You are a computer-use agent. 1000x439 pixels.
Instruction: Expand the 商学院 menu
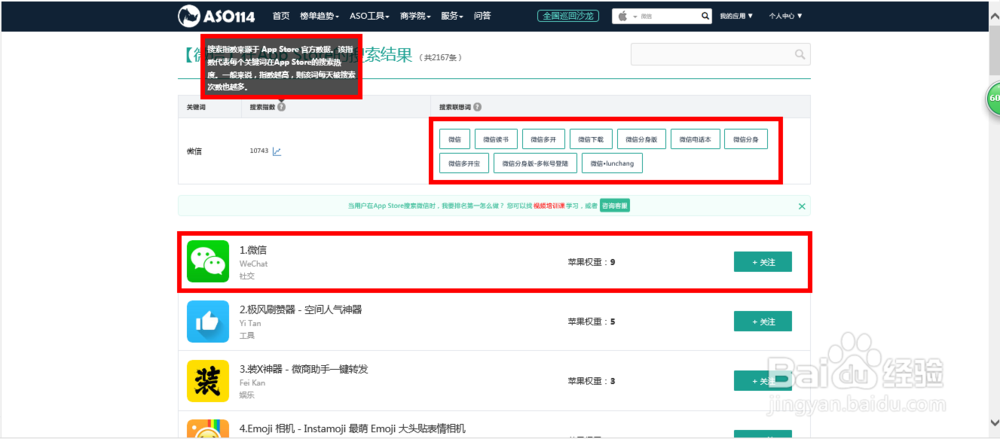pyautogui.click(x=416, y=16)
